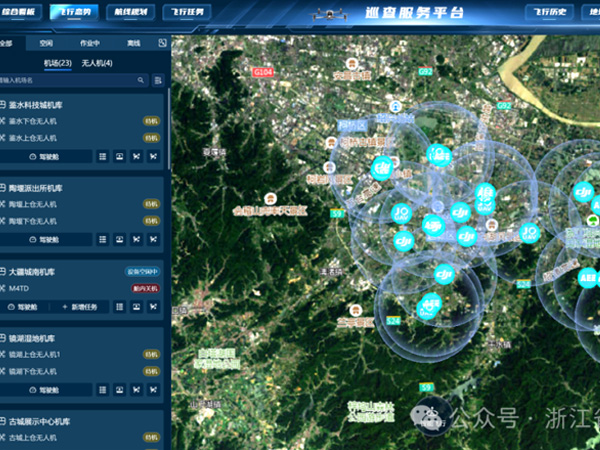Screen dimensions: 600x450
Task: Open 驾驶舱 for 大疆城南机库
Action: (x=23, y=307)
